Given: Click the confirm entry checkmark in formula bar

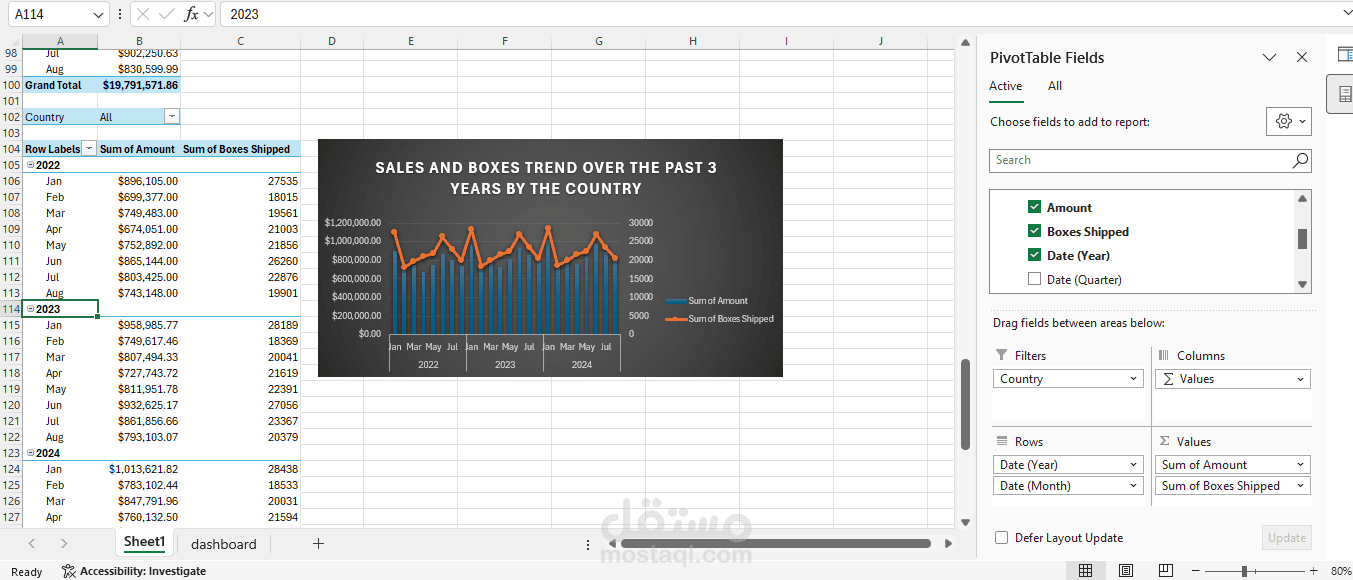Looking at the screenshot, I should (167, 14).
